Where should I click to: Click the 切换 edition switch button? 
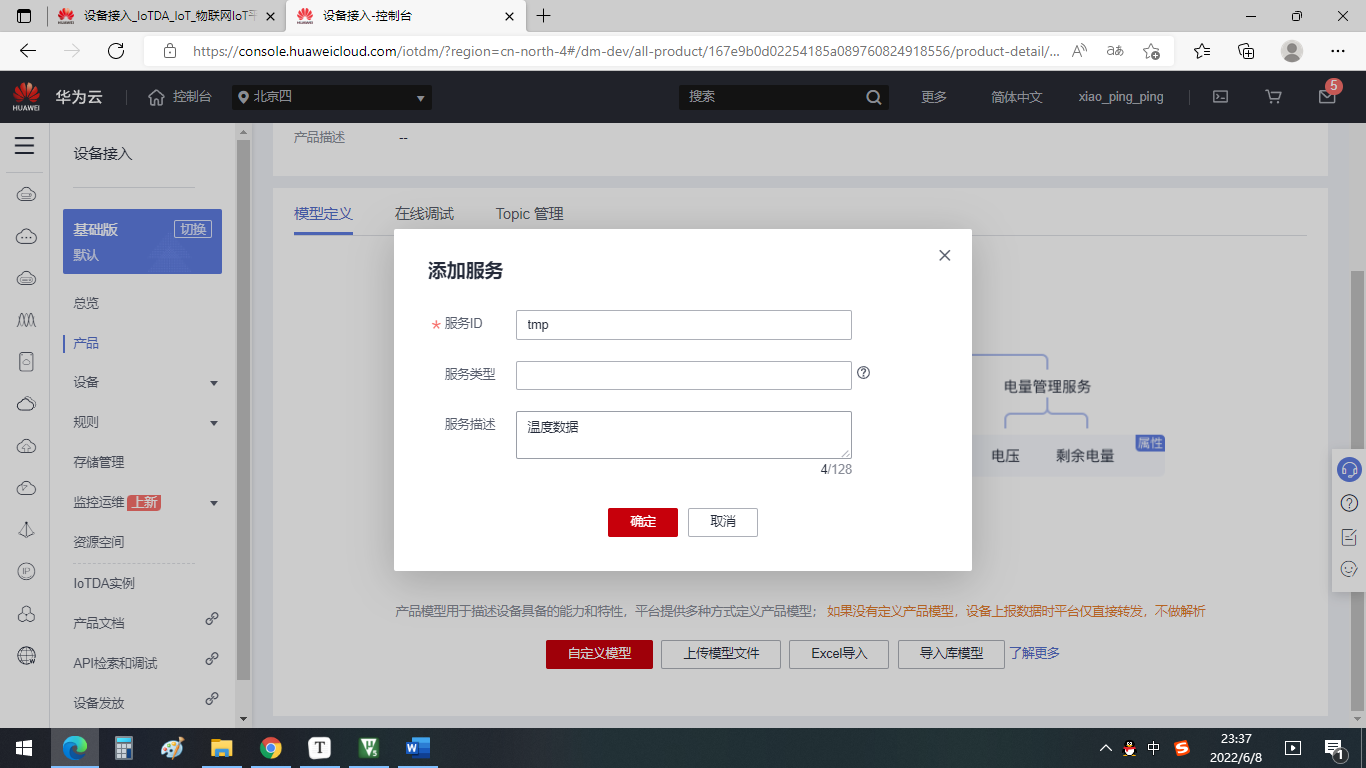193,229
